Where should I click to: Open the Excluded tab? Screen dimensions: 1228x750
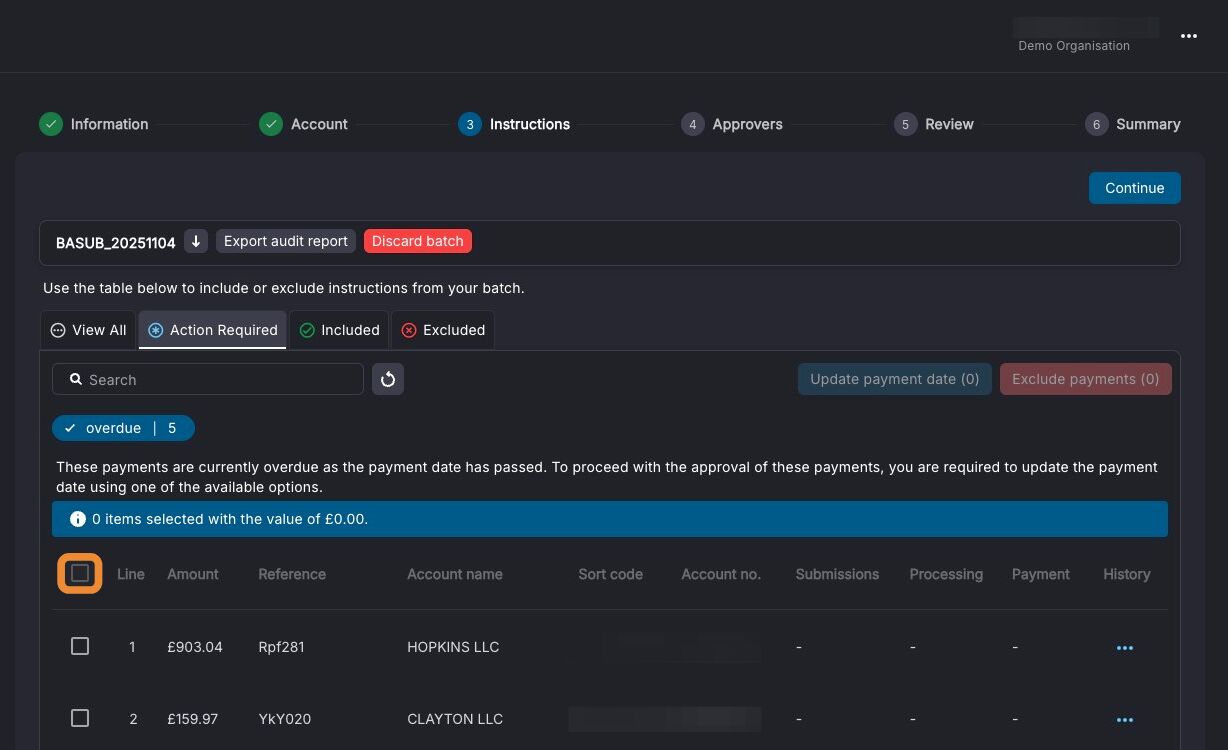tap(442, 330)
